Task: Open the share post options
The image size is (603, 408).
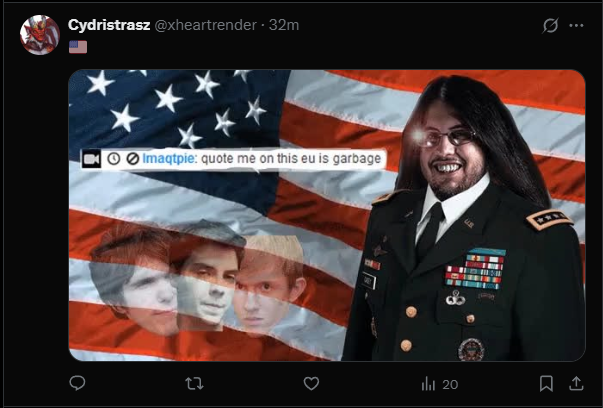Action: 576,383
